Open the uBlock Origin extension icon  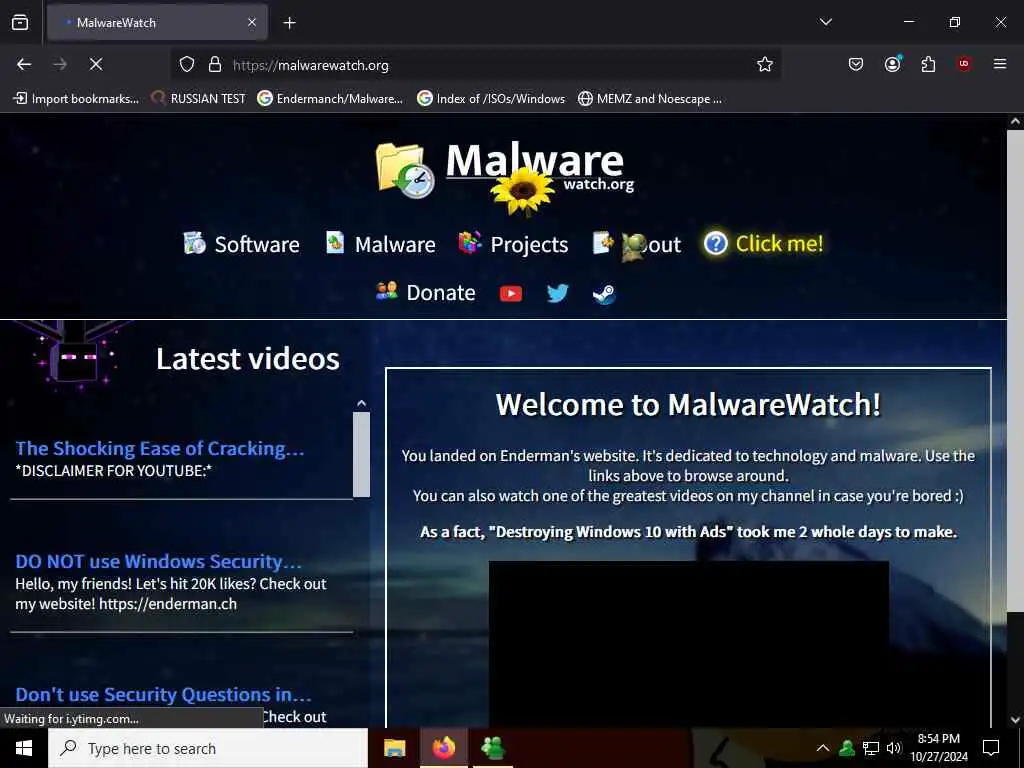(964, 63)
